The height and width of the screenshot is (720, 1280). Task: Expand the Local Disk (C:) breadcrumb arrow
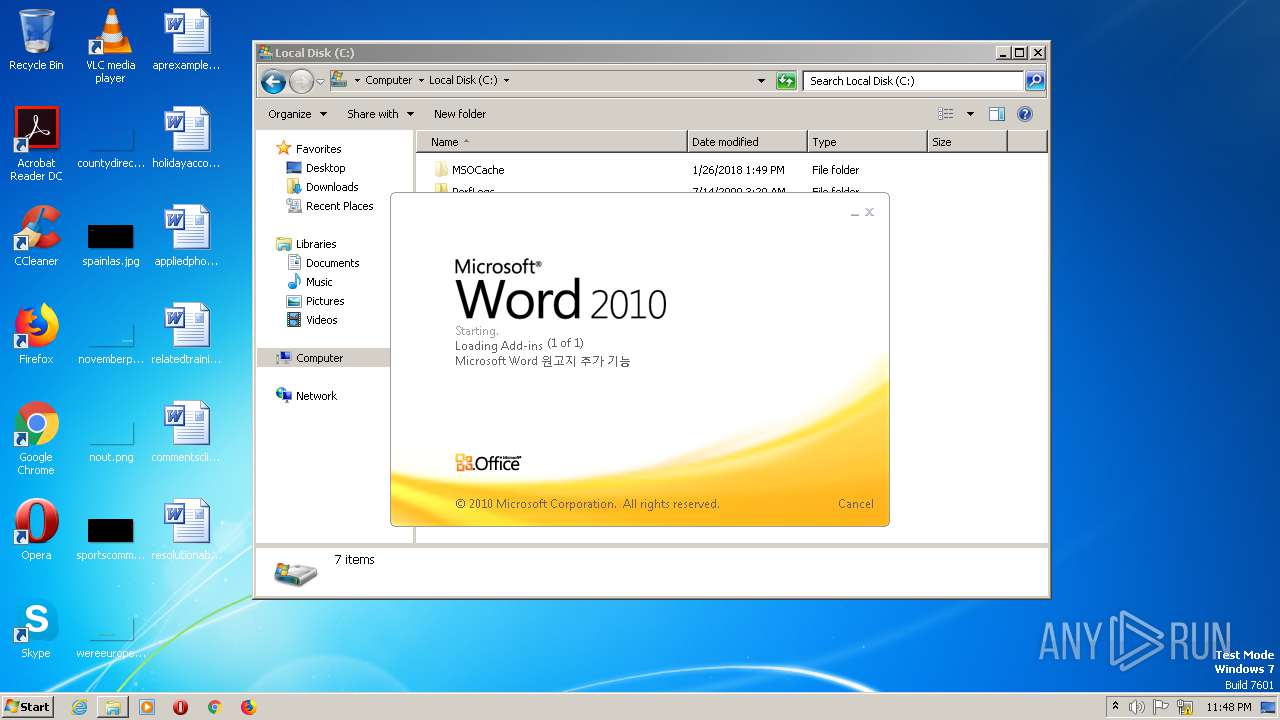[x=506, y=80]
